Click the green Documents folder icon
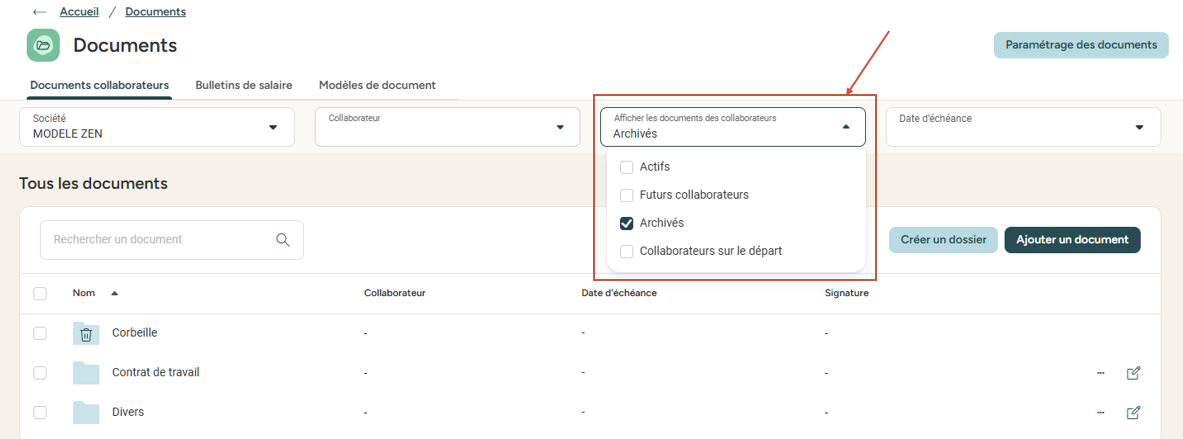This screenshot has height=439, width=1183. click(x=43, y=45)
